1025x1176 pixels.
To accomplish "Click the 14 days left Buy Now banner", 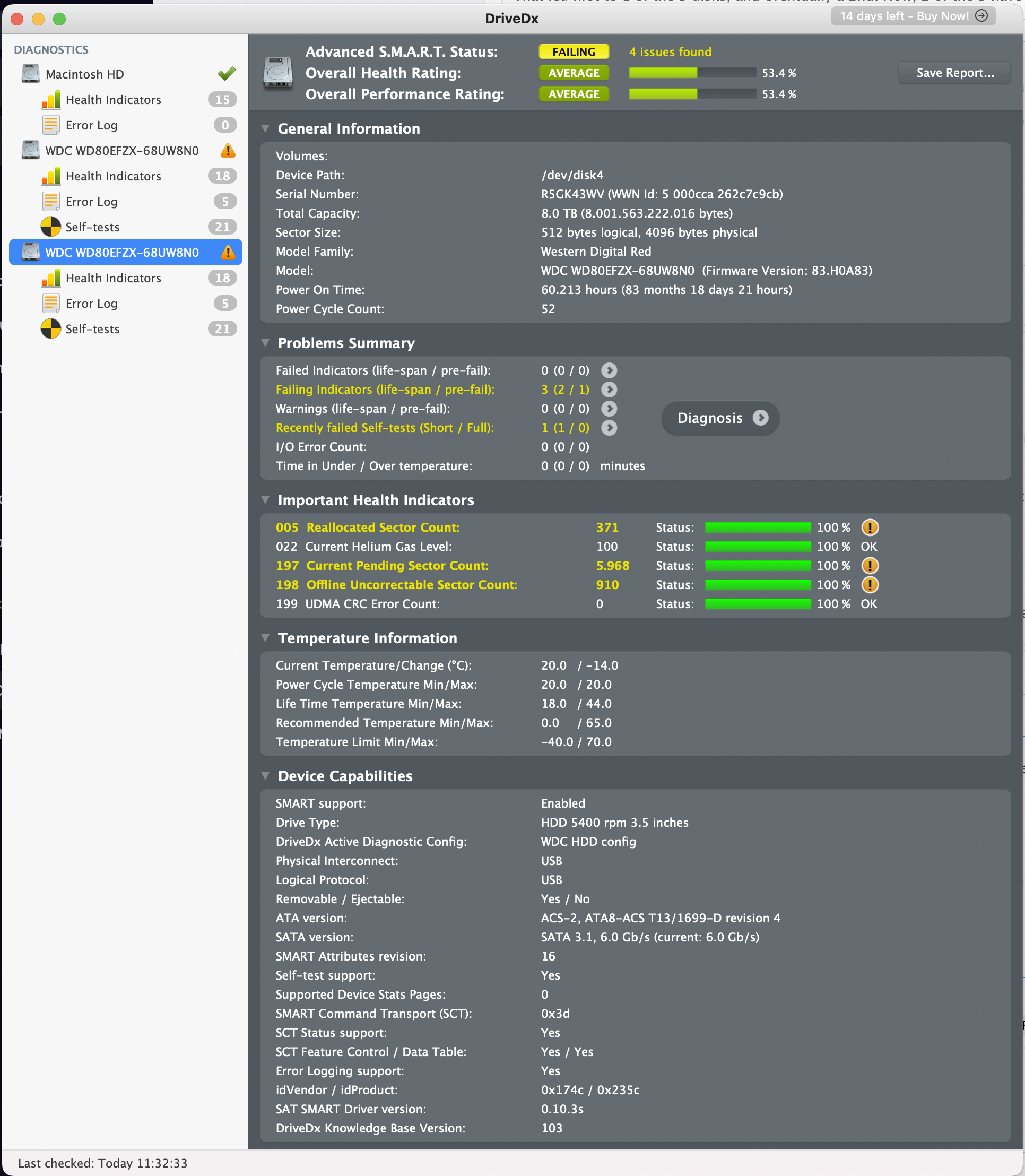I will point(913,16).
